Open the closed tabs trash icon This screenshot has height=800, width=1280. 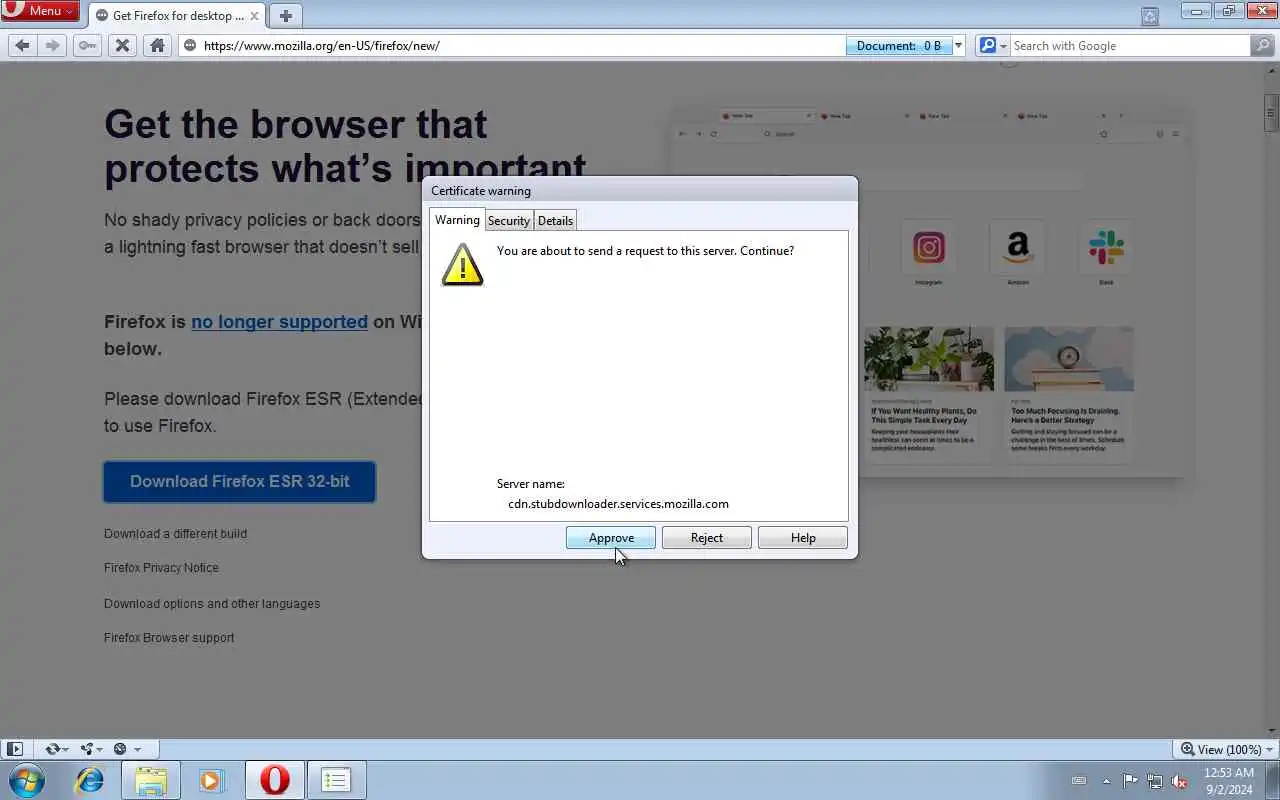tap(1150, 16)
